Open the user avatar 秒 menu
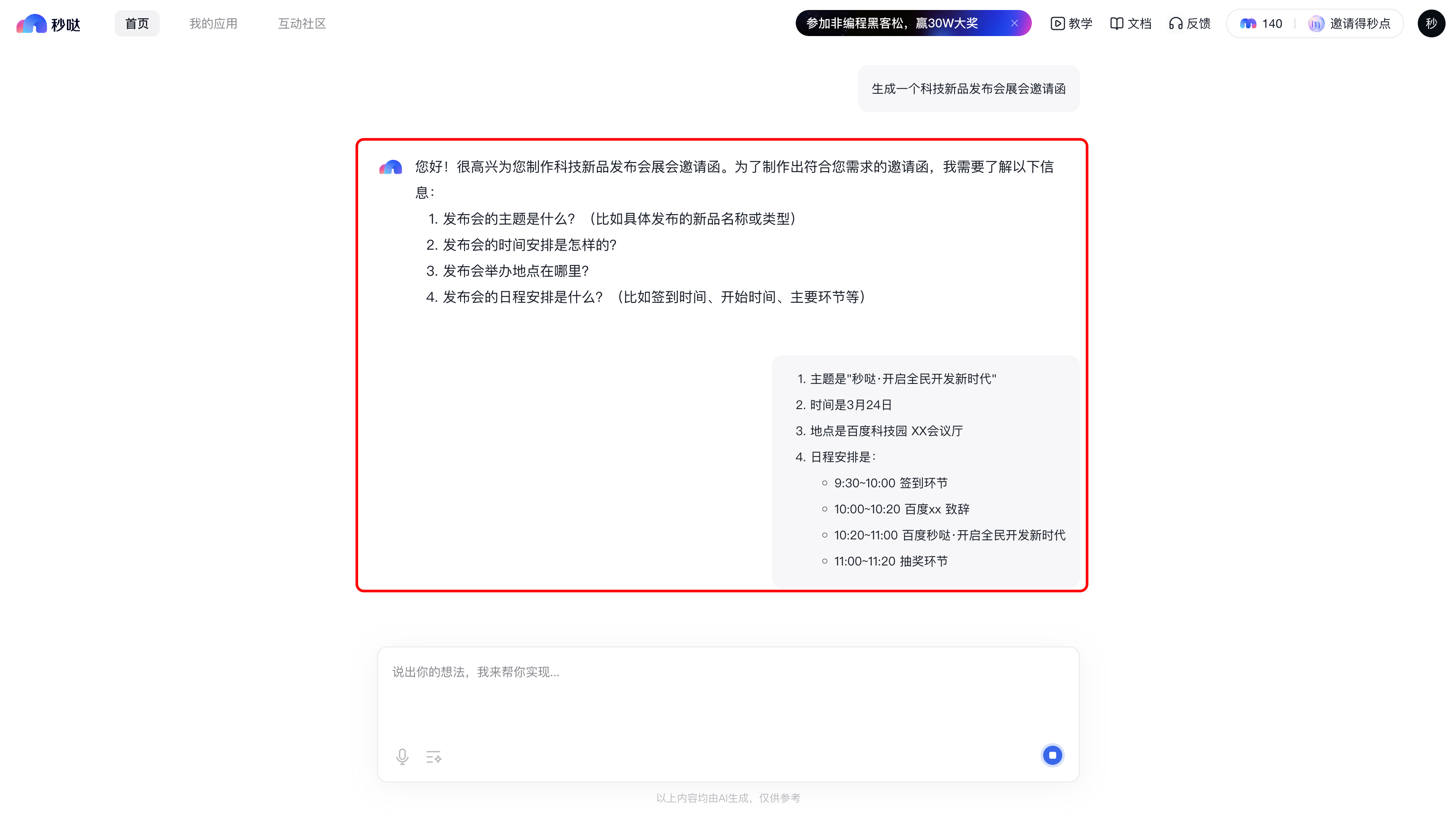Screen dimensions: 1456x833 click(1431, 23)
